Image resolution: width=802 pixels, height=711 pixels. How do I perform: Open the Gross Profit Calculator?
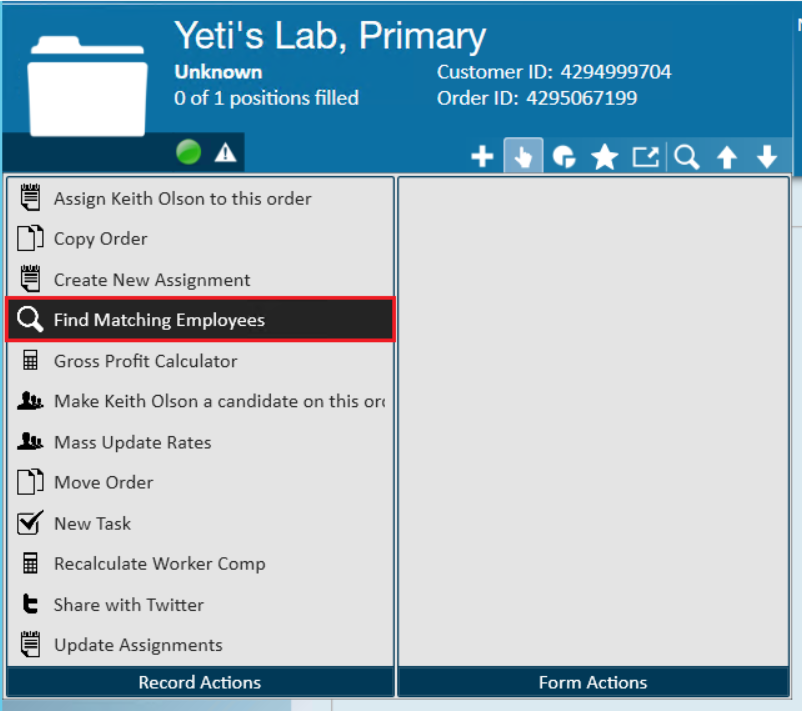(x=145, y=361)
